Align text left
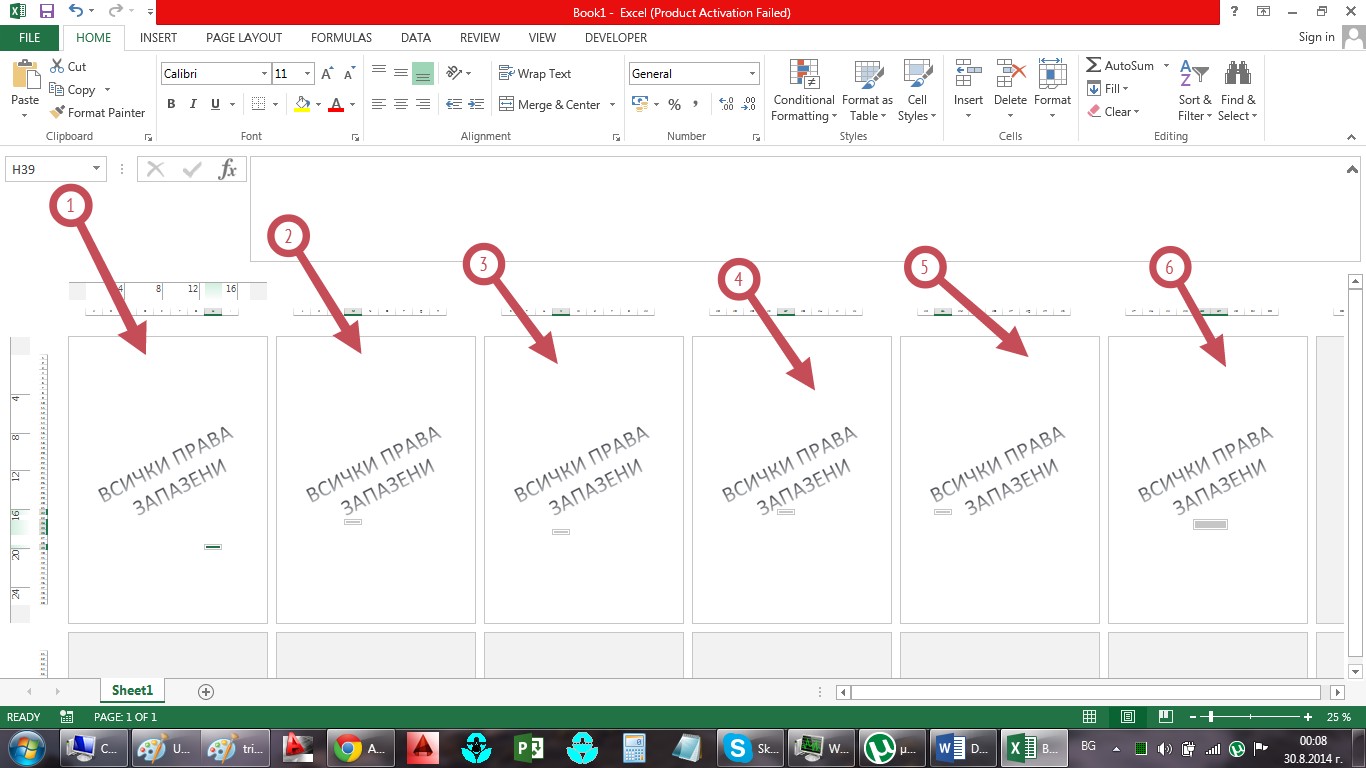Viewport: 1366px width, 768px height. pos(379,104)
